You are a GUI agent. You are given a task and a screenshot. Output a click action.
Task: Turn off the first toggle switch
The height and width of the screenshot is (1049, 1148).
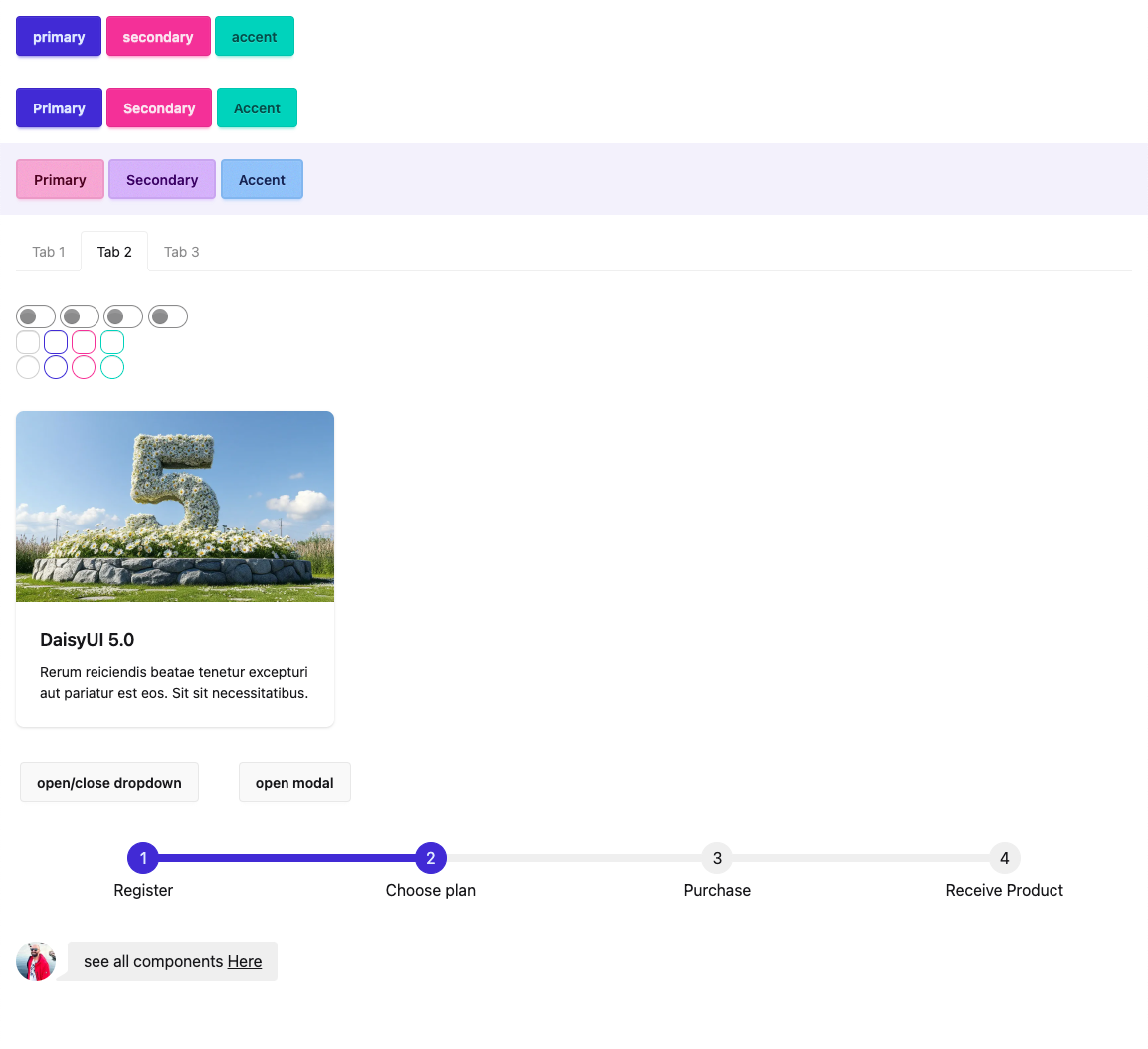pos(35,315)
